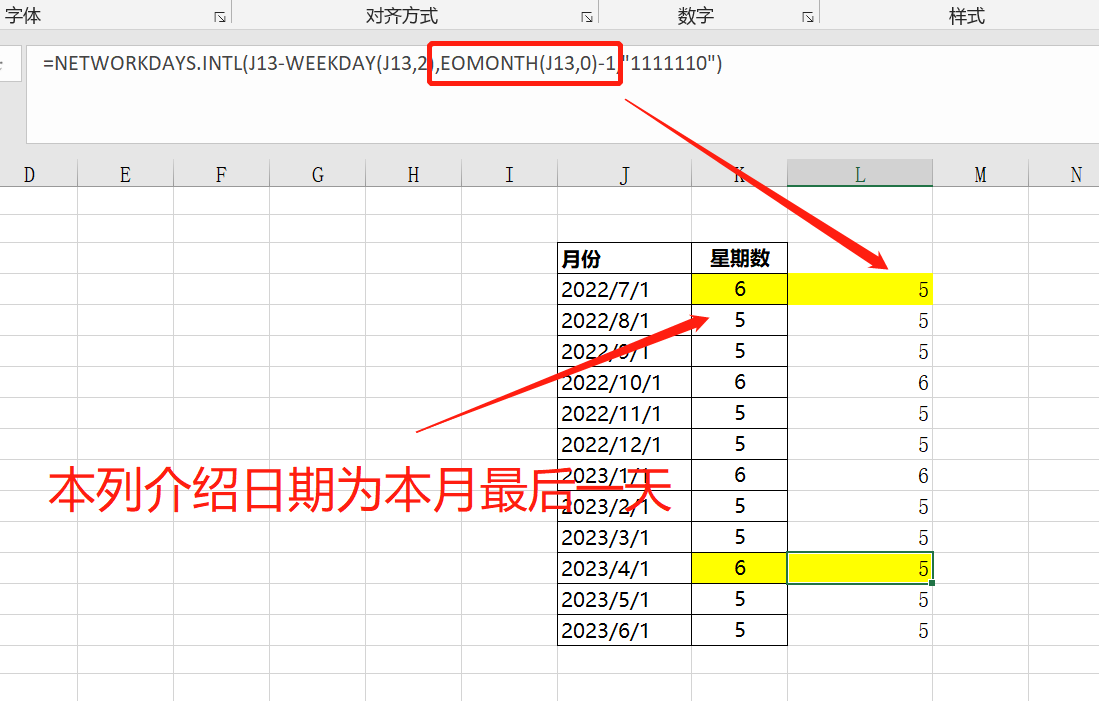This screenshot has height=701, width=1099.
Task: Open the 对齐方式 group dialog launcher
Action: [587, 17]
